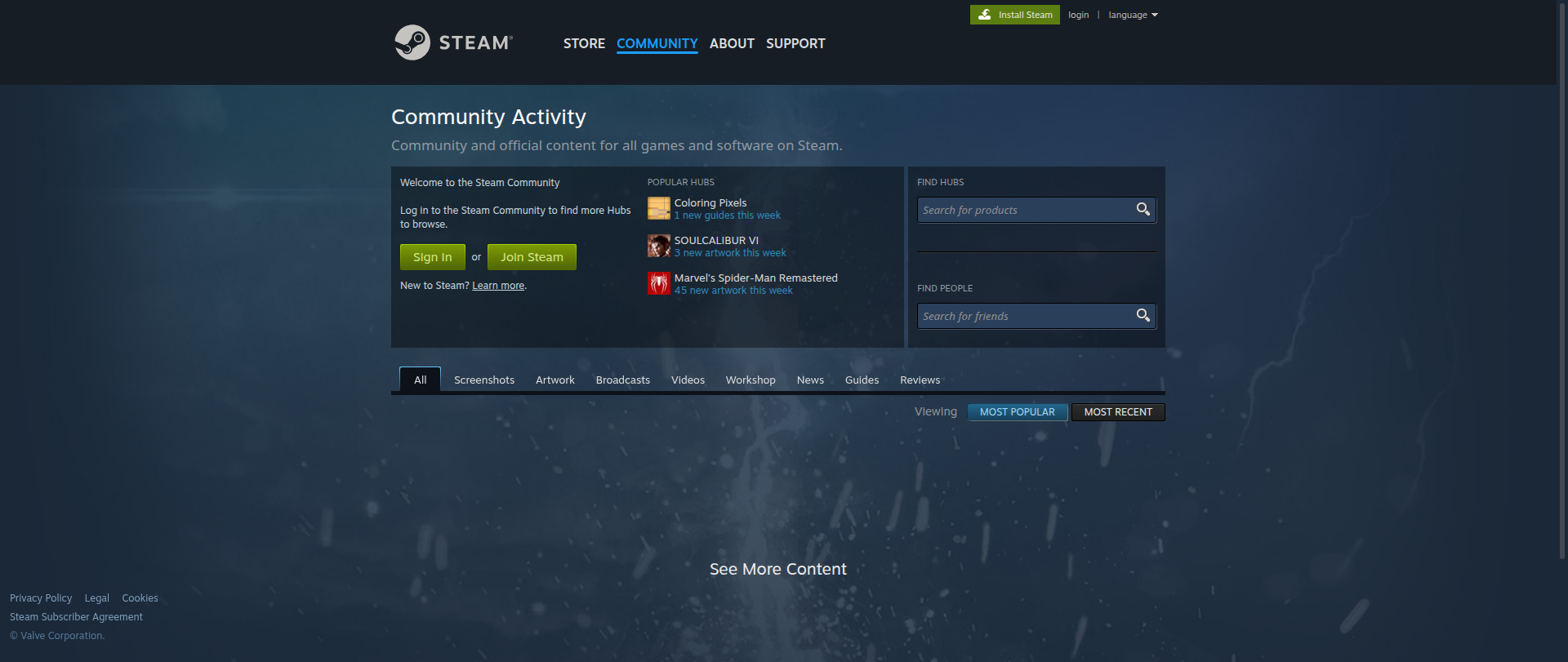Viewport: 1568px width, 662px height.
Task: Switch viewing to Most Popular
Action: 1017,412
